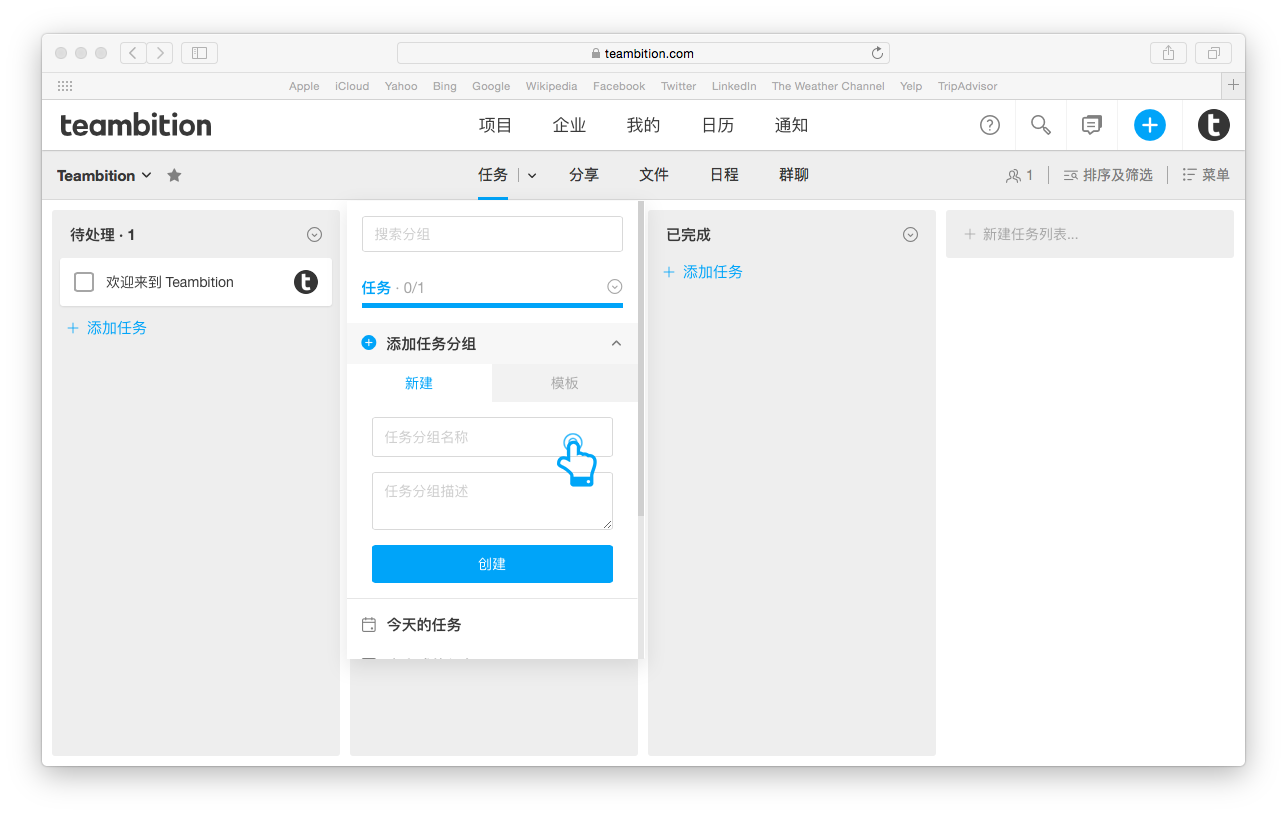Select the 新建 tab in group form
The height and width of the screenshot is (816, 1287).
(419, 383)
